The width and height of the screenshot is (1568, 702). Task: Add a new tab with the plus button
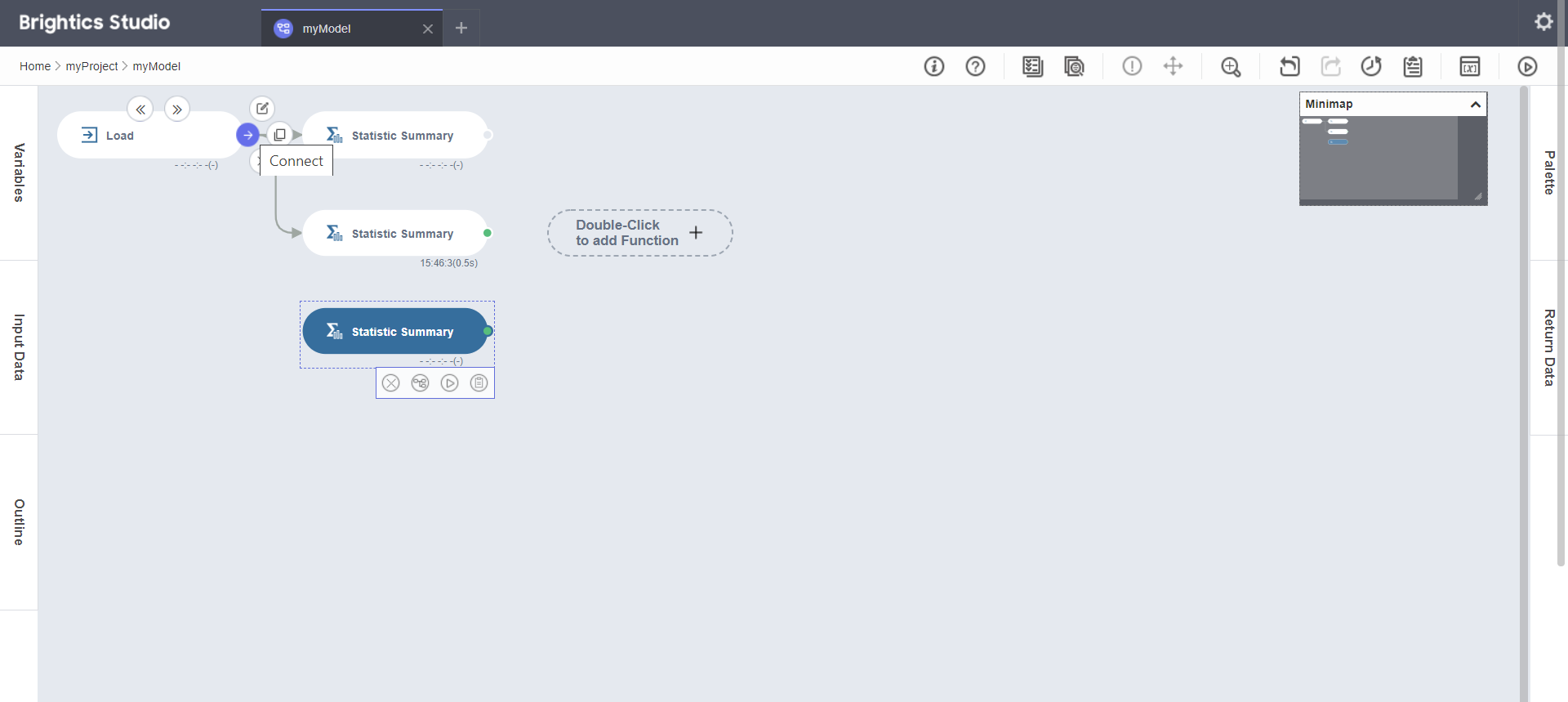pyautogui.click(x=461, y=28)
